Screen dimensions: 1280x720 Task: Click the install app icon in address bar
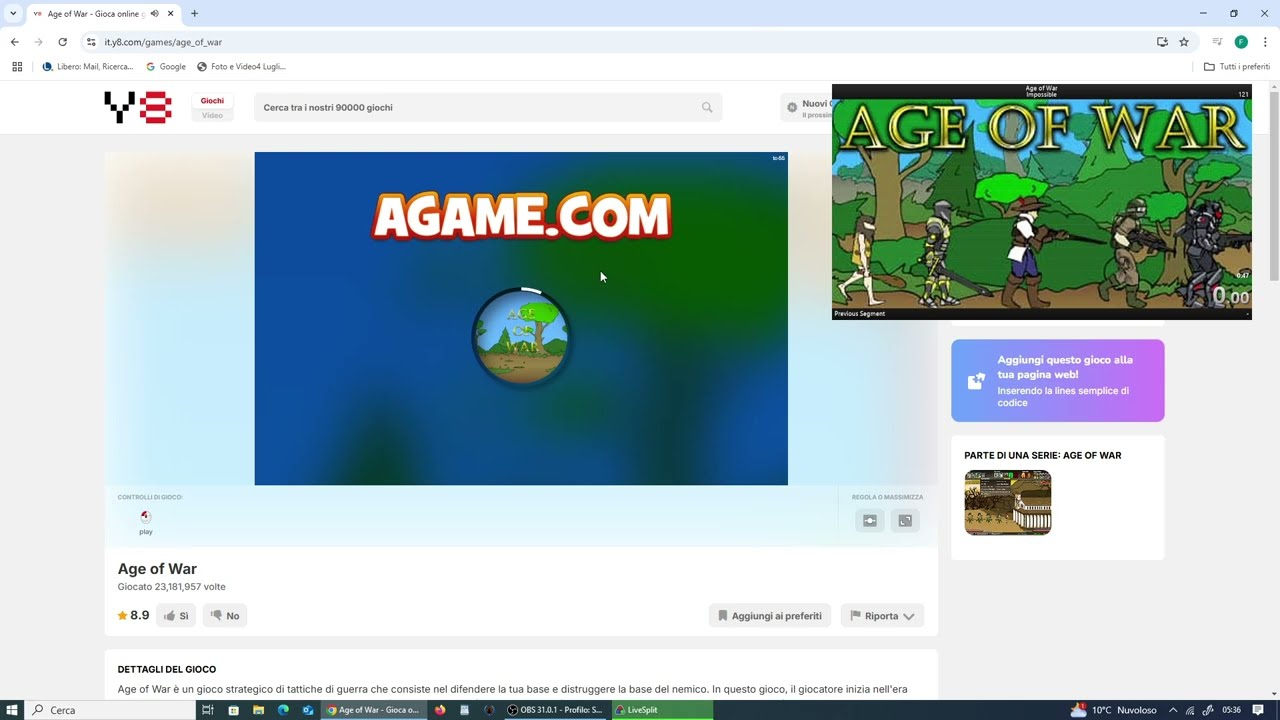pos(1162,42)
